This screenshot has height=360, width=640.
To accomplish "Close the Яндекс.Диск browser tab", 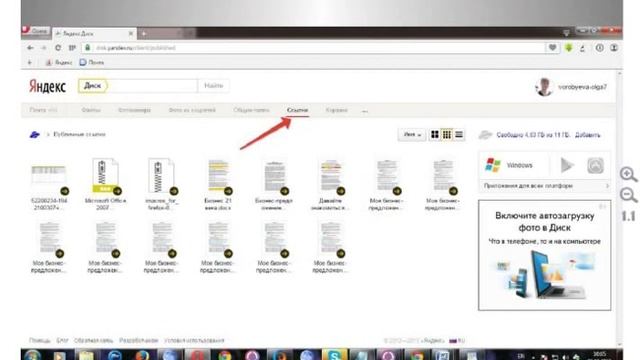I will [x=131, y=33].
